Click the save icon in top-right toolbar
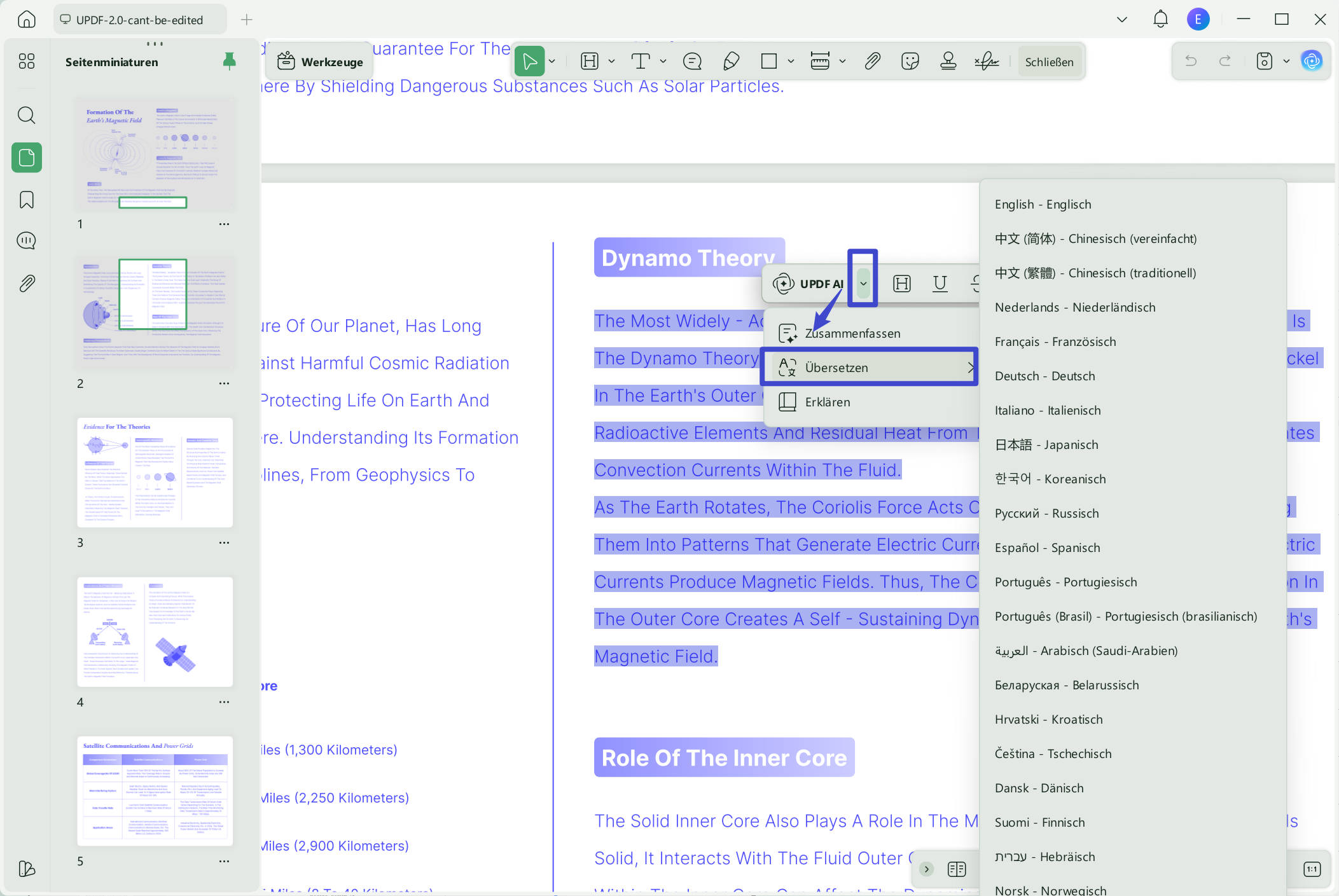The height and width of the screenshot is (896, 1339). pos(1264,61)
